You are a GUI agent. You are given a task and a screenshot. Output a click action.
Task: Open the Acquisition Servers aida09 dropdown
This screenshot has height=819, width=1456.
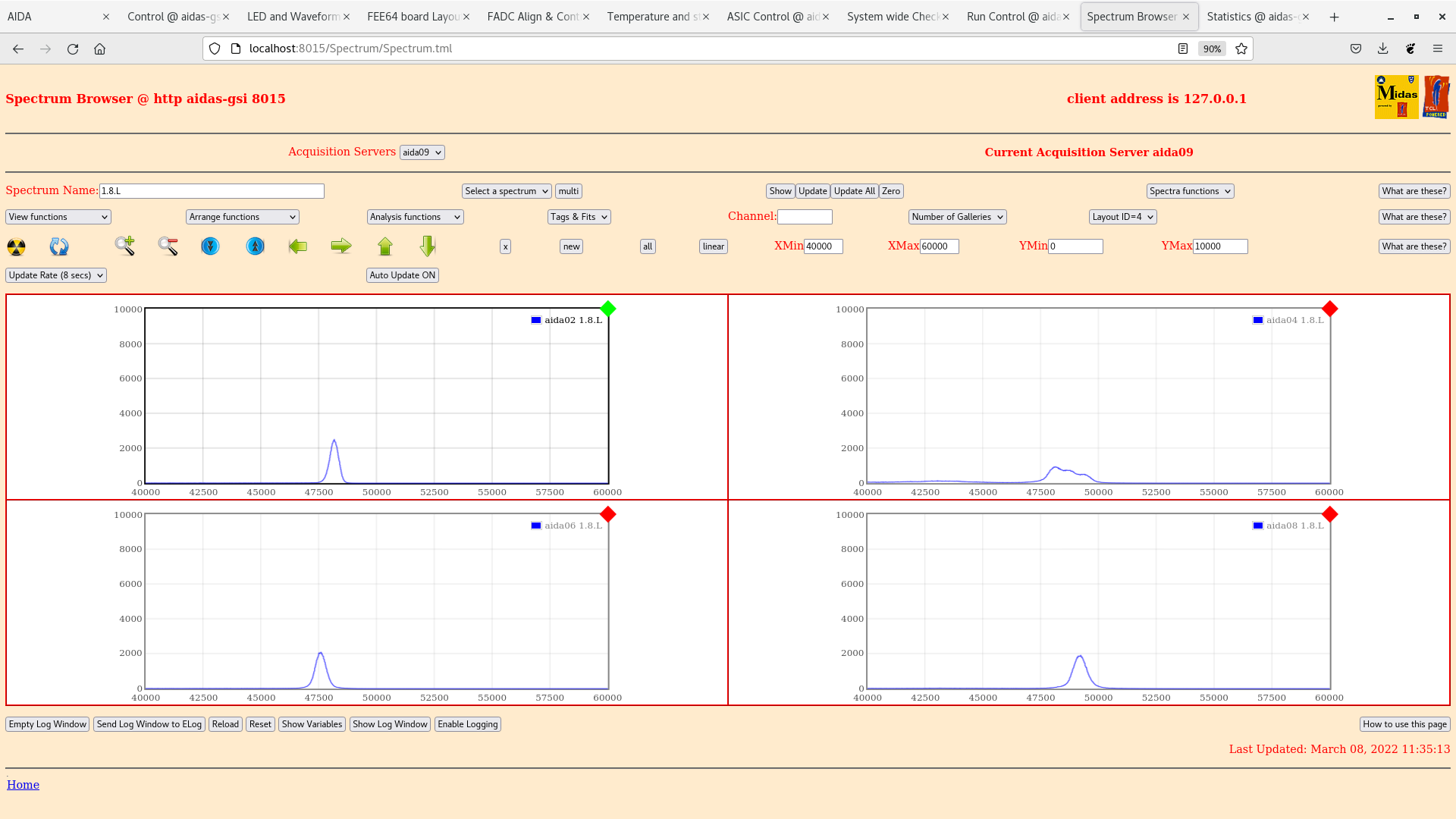[422, 152]
